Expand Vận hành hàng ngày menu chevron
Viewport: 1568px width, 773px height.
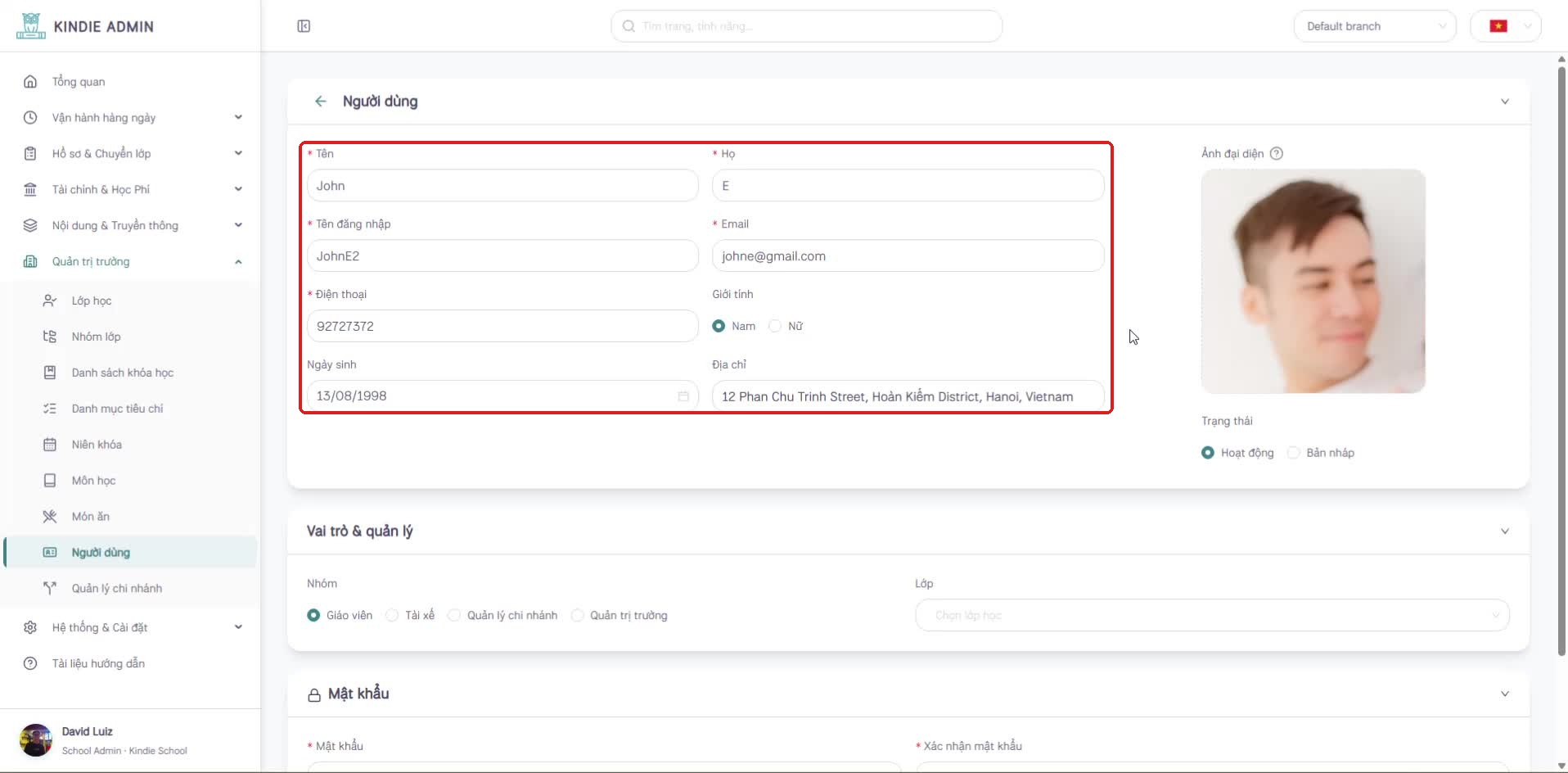tap(238, 117)
